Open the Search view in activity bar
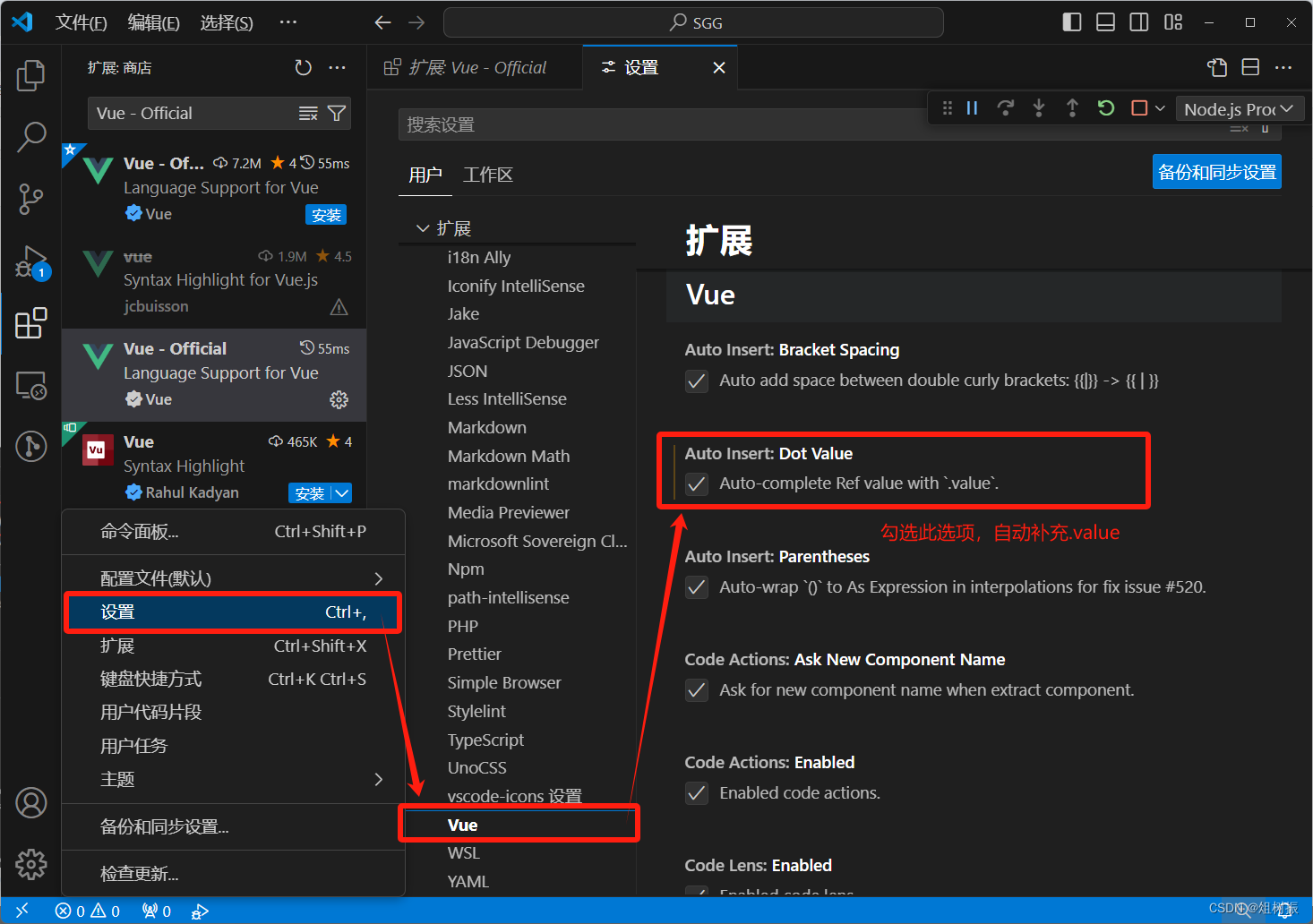Screen dimensions: 1313x924 coord(31,137)
